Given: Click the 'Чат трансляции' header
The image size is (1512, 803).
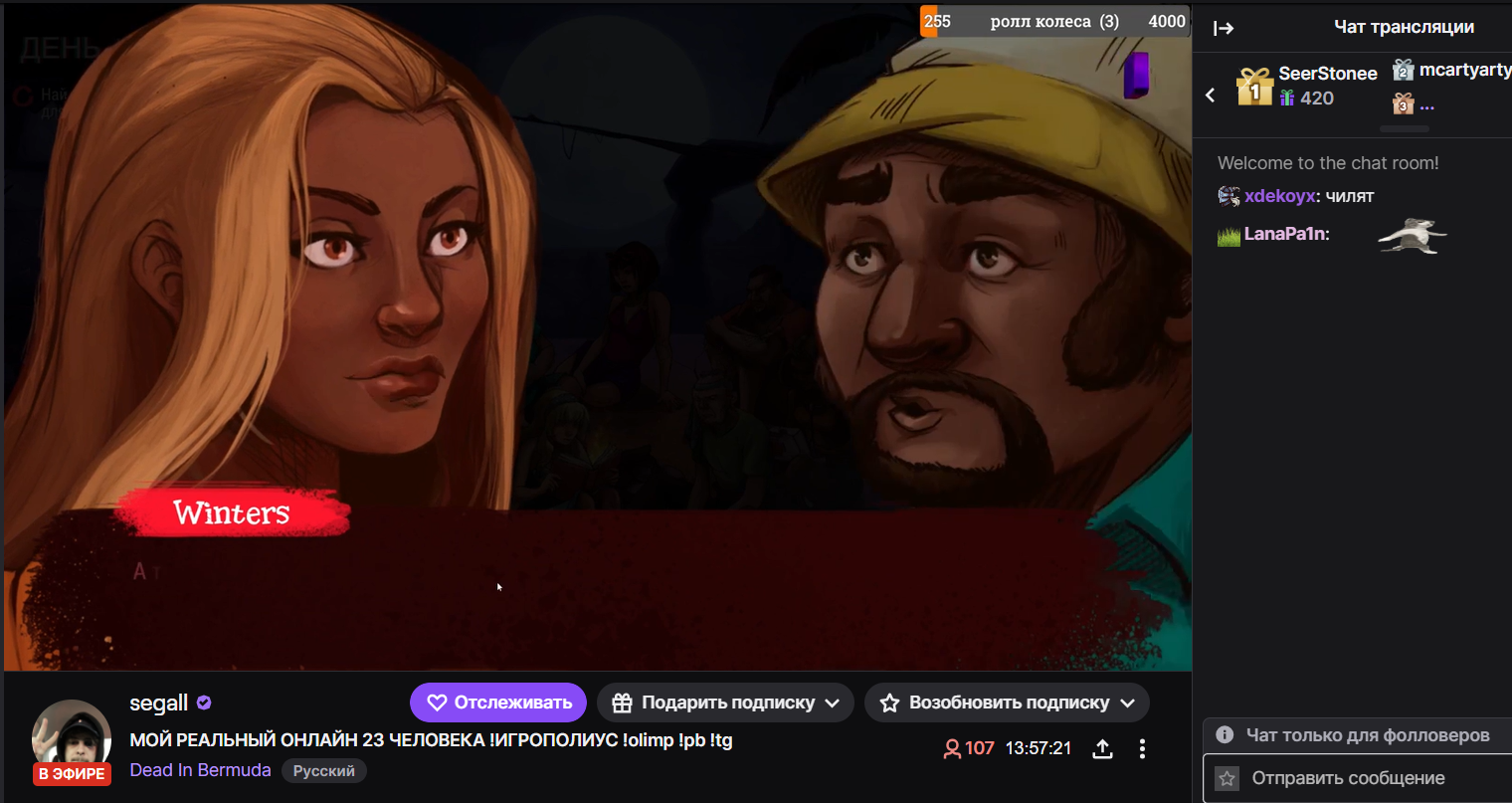Looking at the screenshot, I should pos(1404,27).
